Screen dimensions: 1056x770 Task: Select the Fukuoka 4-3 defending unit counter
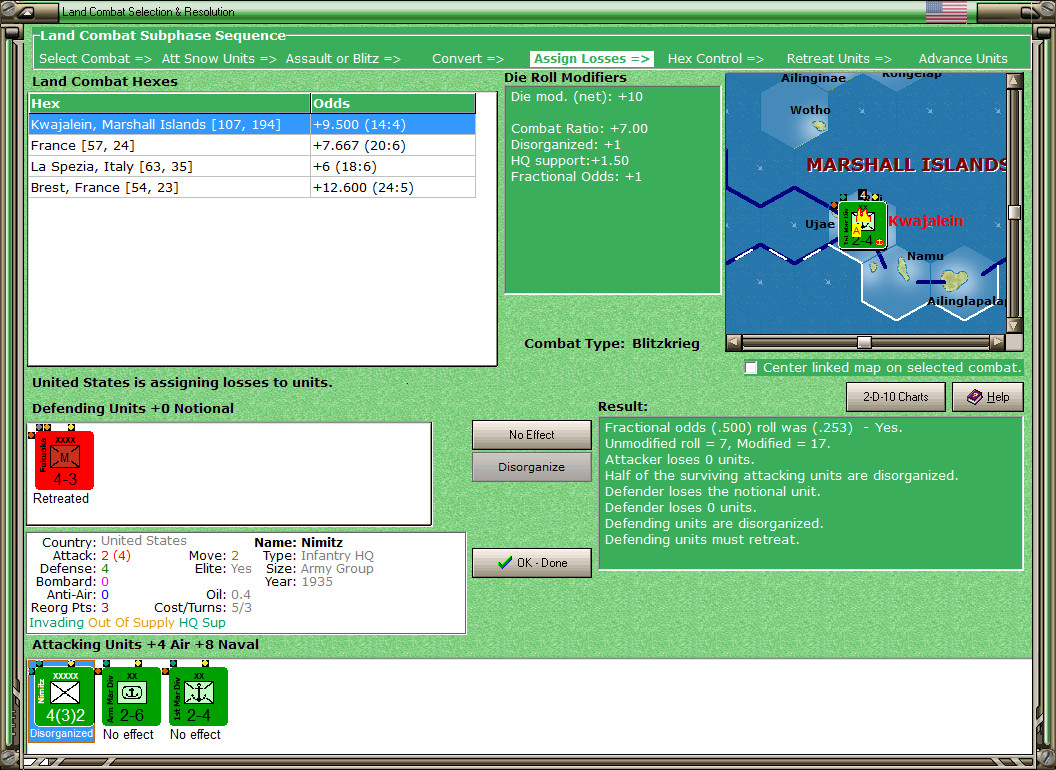pos(64,460)
